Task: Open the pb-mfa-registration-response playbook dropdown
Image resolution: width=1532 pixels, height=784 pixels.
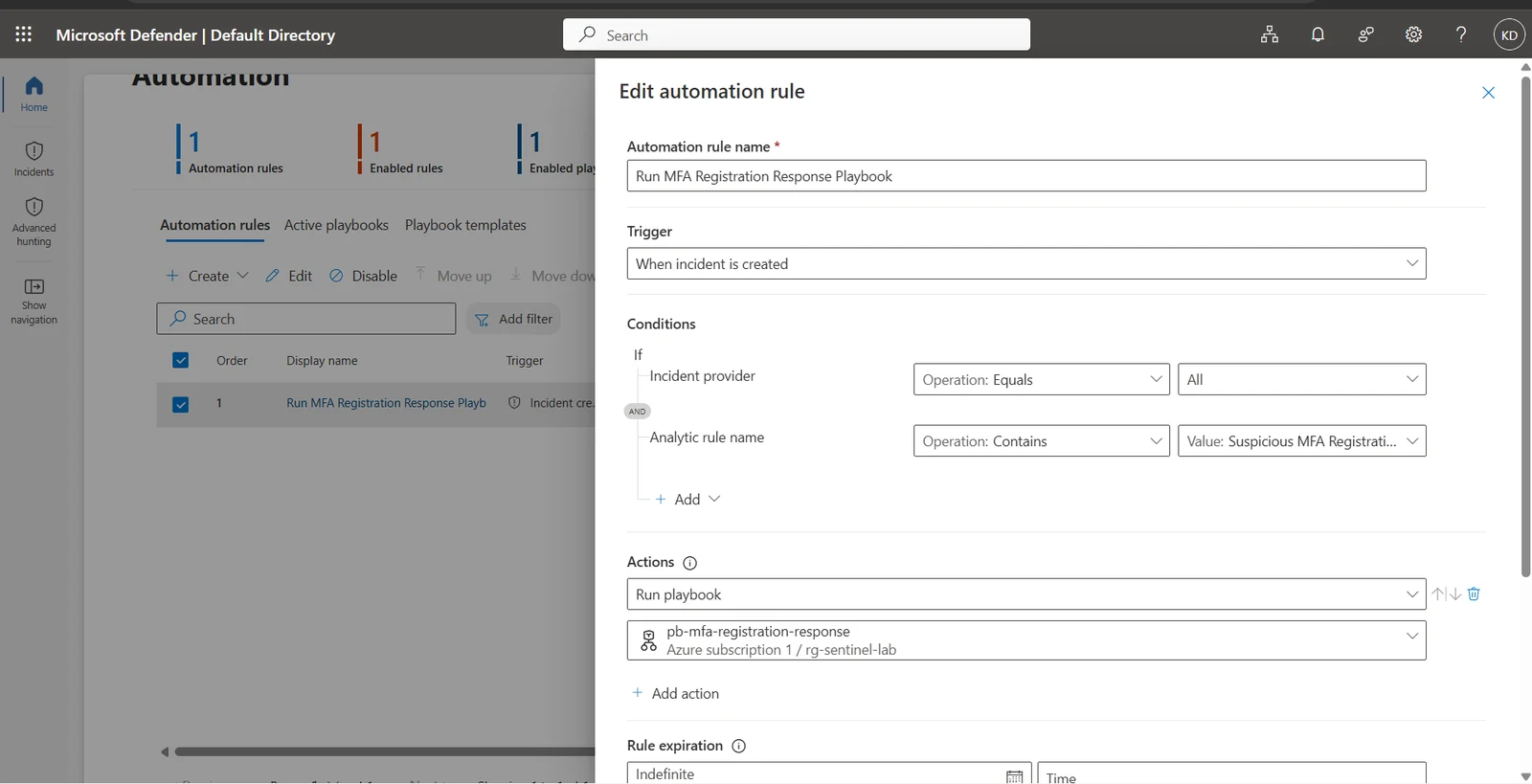Action: tap(1026, 640)
